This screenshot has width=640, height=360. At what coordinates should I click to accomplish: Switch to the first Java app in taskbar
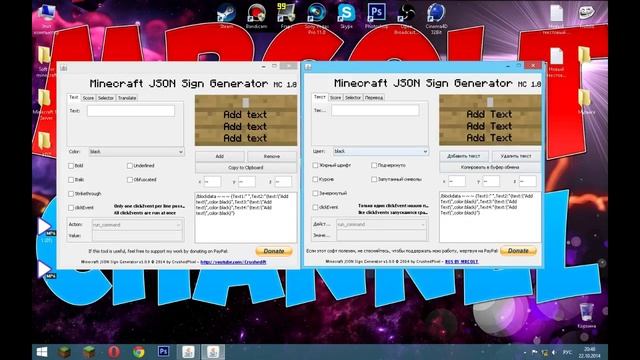click(188, 352)
